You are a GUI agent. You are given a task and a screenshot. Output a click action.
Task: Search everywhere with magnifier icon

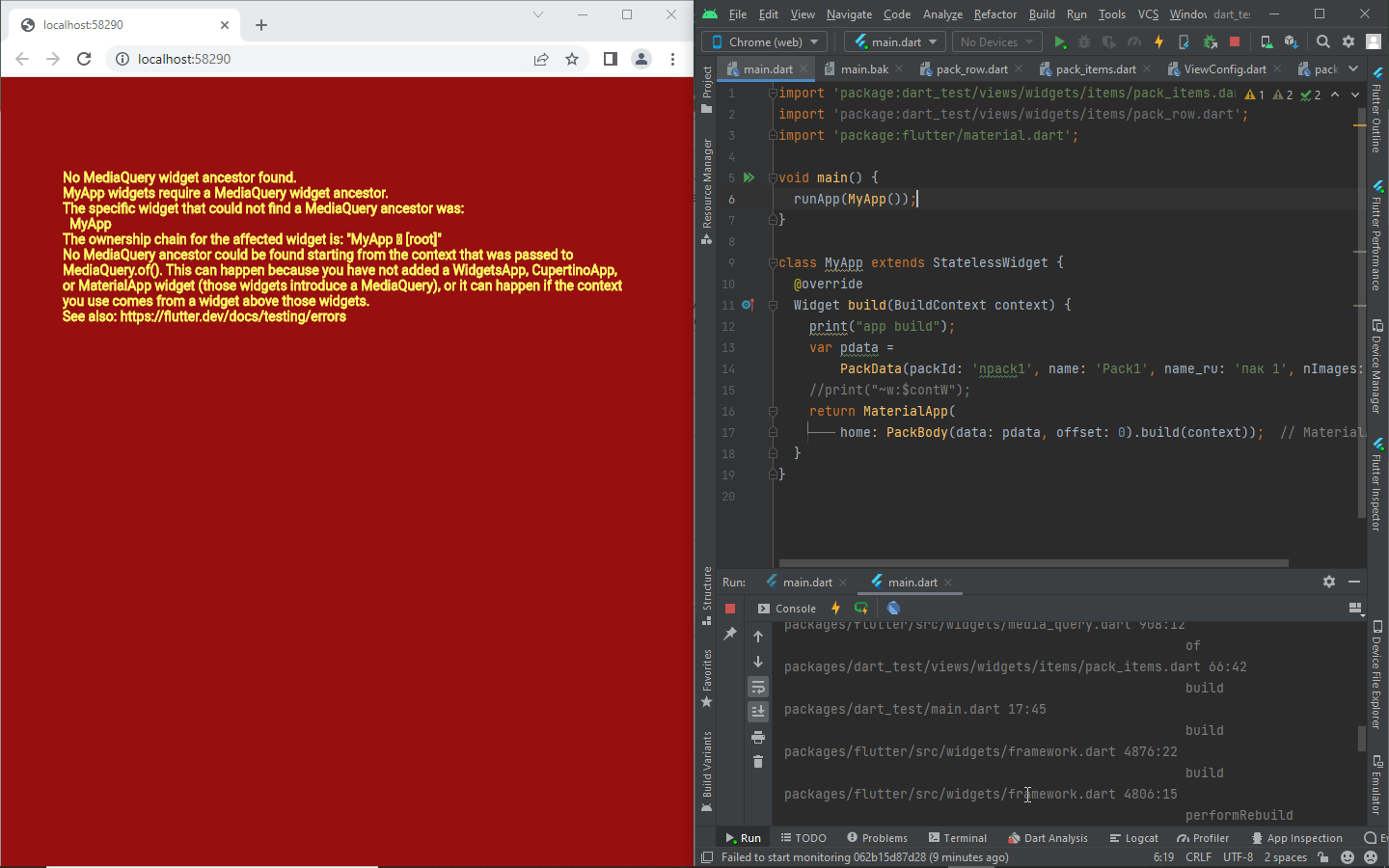point(1323,42)
